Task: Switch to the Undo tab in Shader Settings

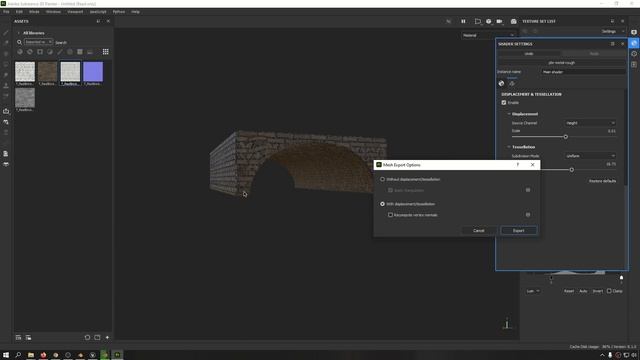Action: (x=529, y=53)
